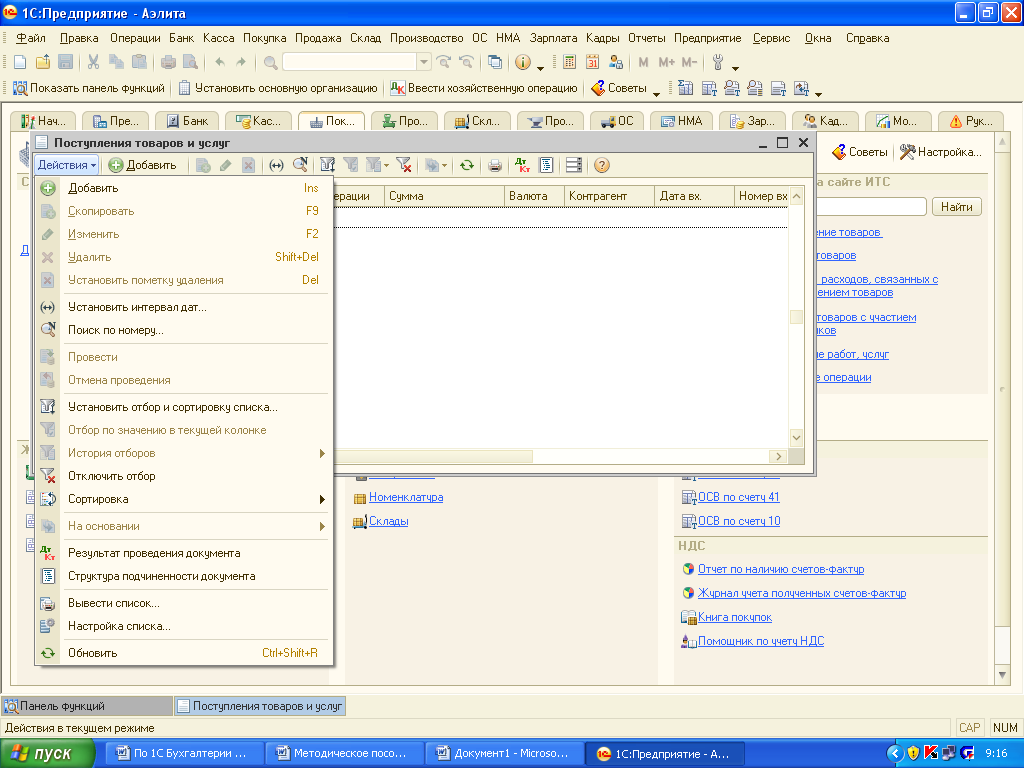The width and height of the screenshot is (1024, 768).
Task: Choose Настройка списка menu item
Action: coord(184,626)
